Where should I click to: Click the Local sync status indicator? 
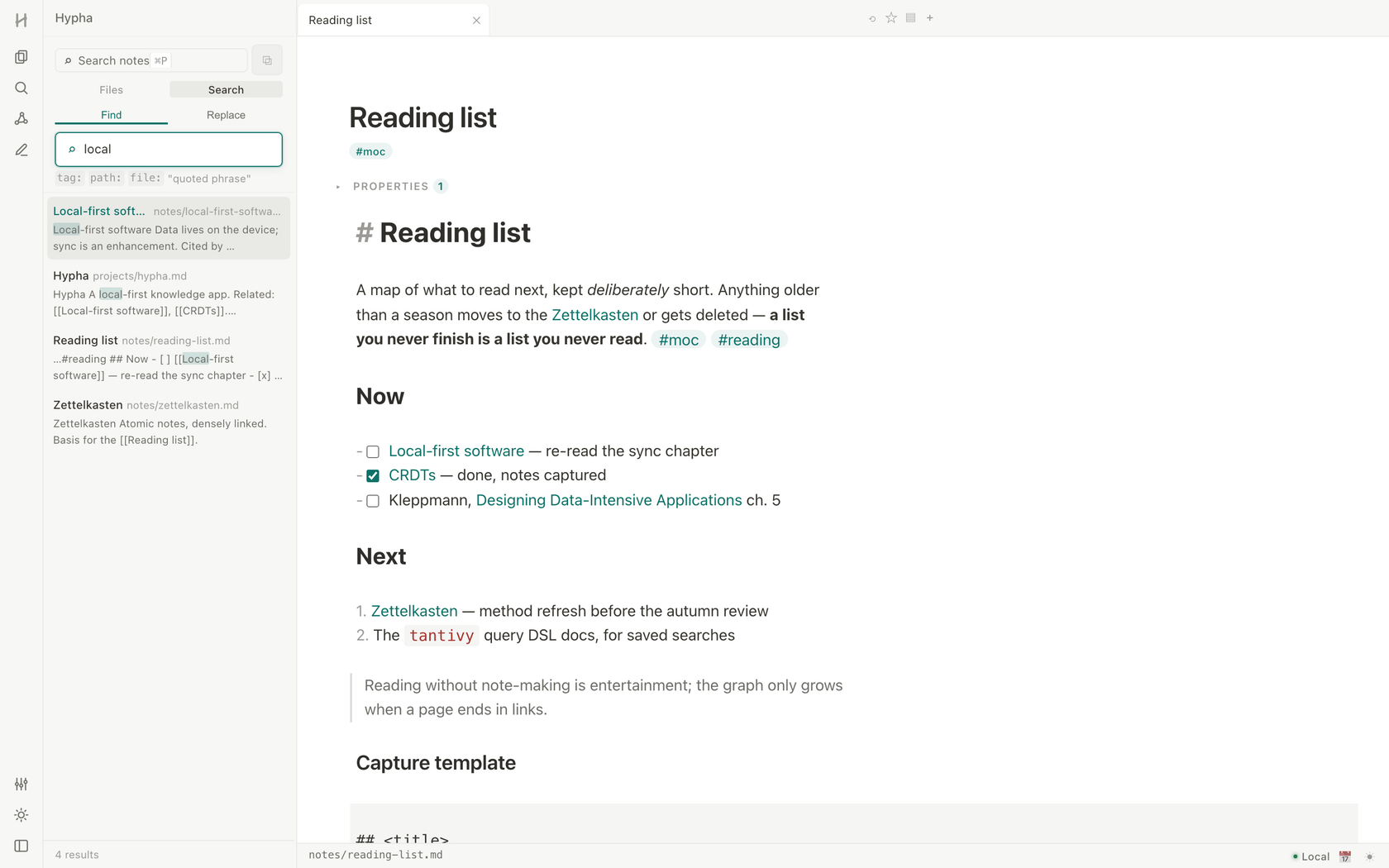(1310, 856)
